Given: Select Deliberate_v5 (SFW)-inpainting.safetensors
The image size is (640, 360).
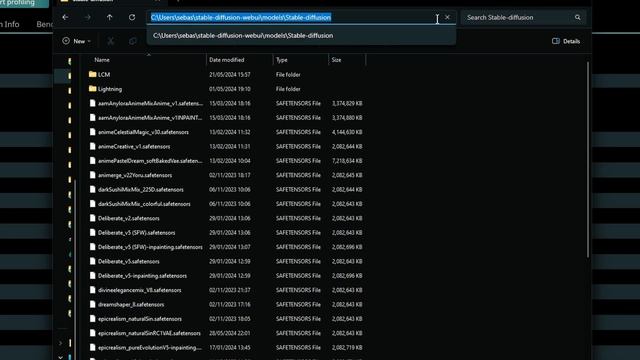Looking at the screenshot, I should (150, 247).
